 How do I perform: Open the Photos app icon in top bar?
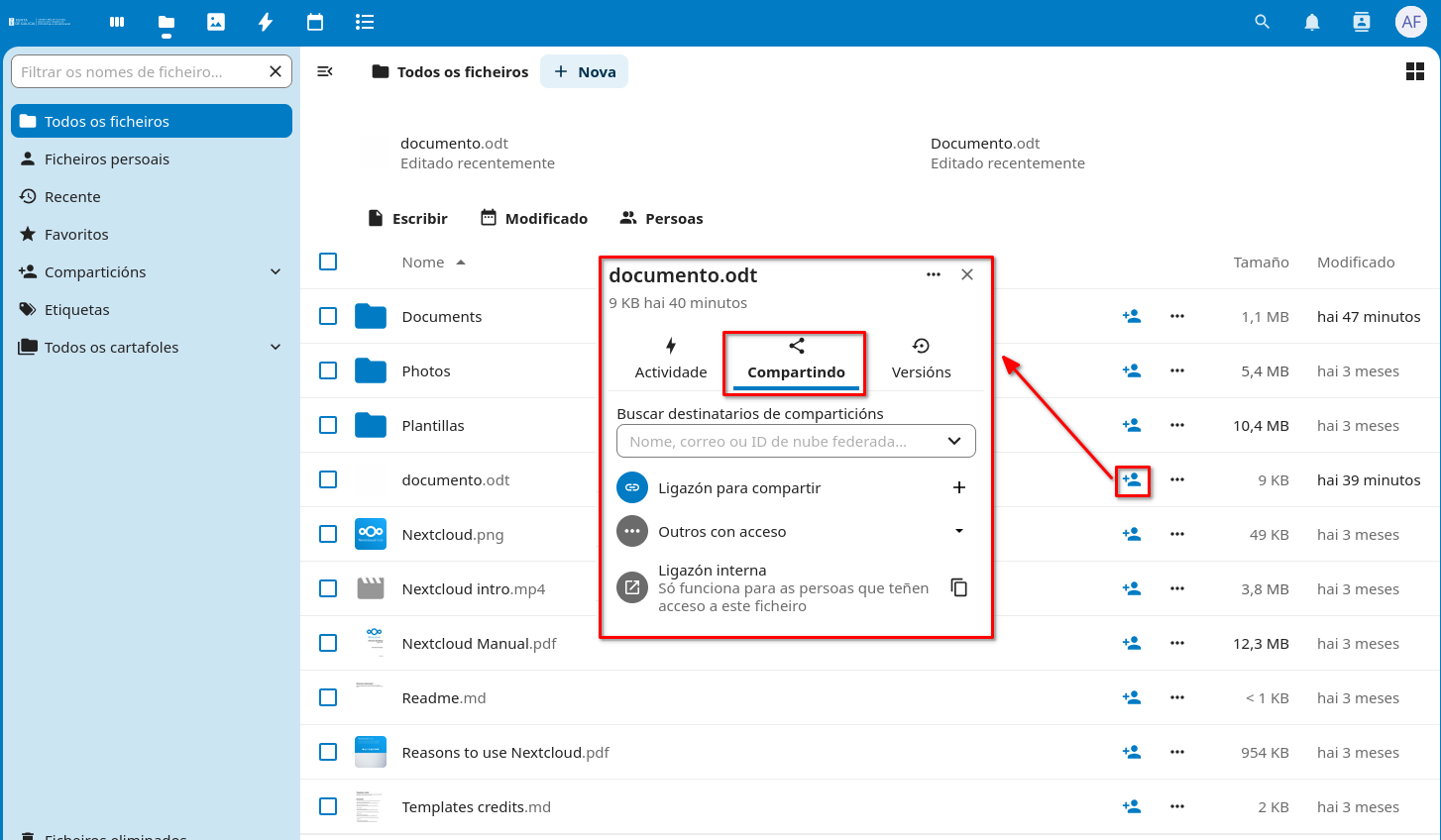[x=216, y=22]
